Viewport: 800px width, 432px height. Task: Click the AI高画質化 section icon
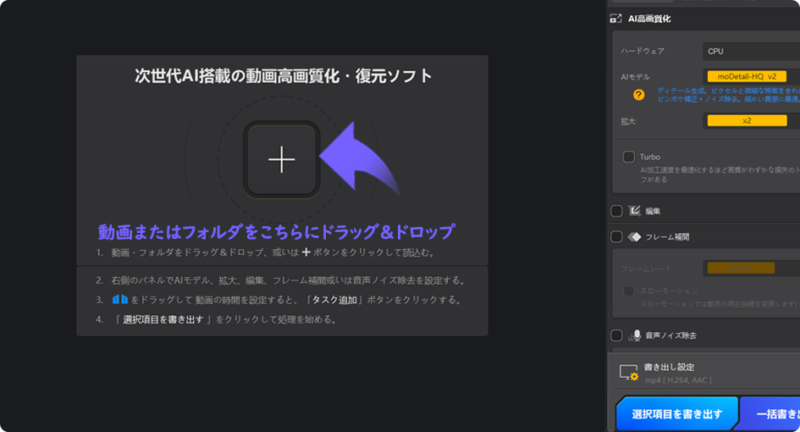pyautogui.click(x=614, y=19)
